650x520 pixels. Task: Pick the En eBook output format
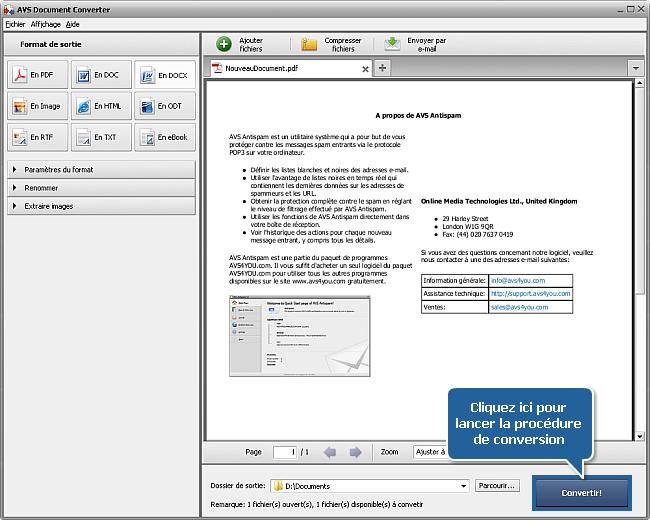pos(164,137)
